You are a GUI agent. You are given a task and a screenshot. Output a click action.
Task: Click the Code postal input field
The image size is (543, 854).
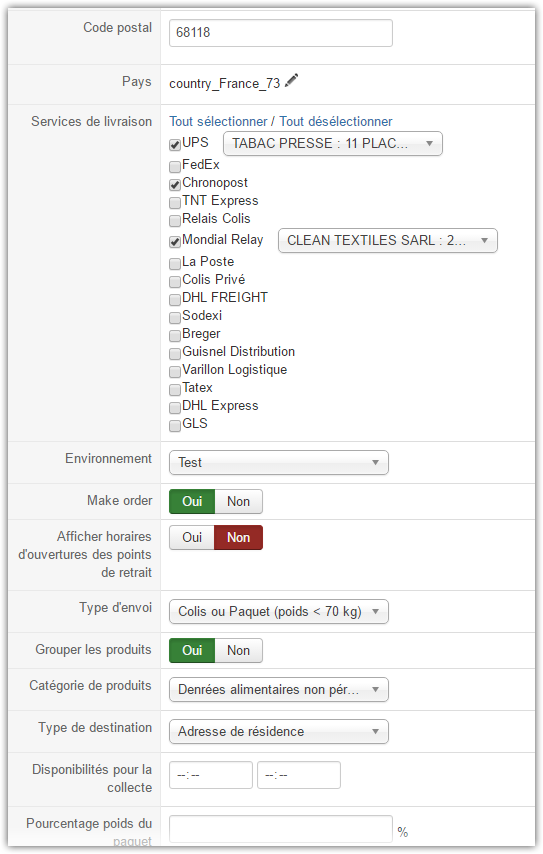[280, 33]
